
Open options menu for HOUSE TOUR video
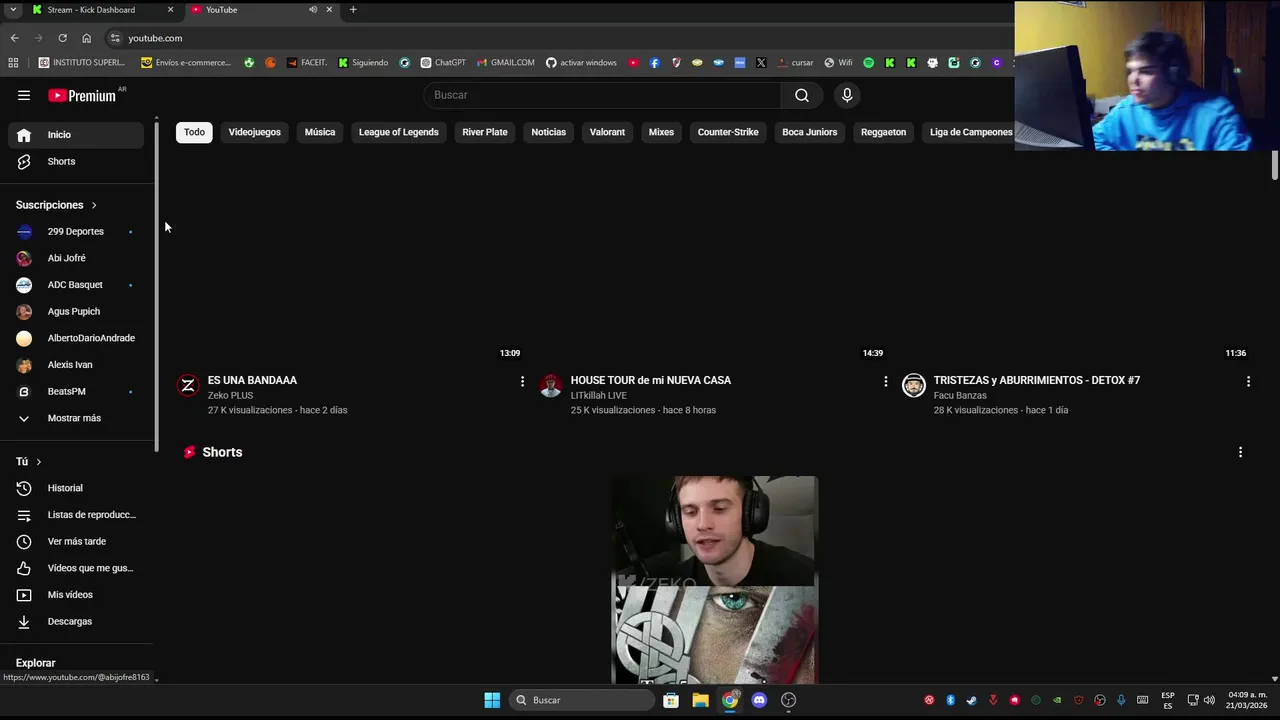[x=885, y=381]
